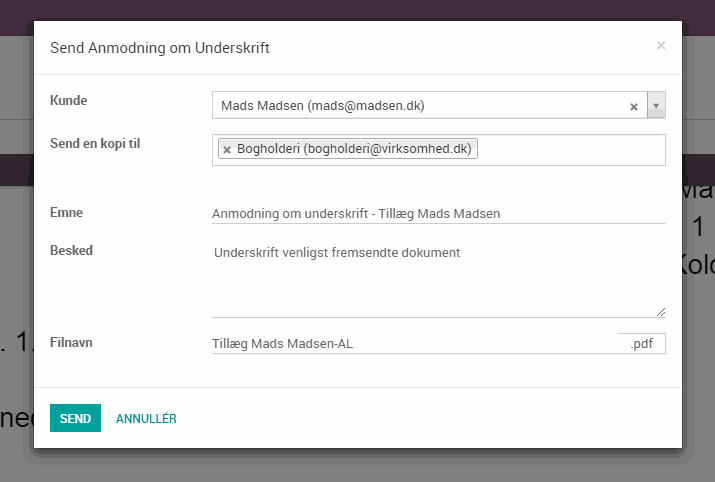Click the Send en kopi til label

95,143
